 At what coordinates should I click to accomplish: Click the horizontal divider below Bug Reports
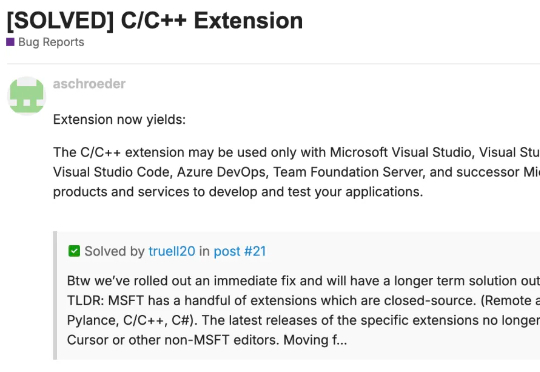click(273, 63)
